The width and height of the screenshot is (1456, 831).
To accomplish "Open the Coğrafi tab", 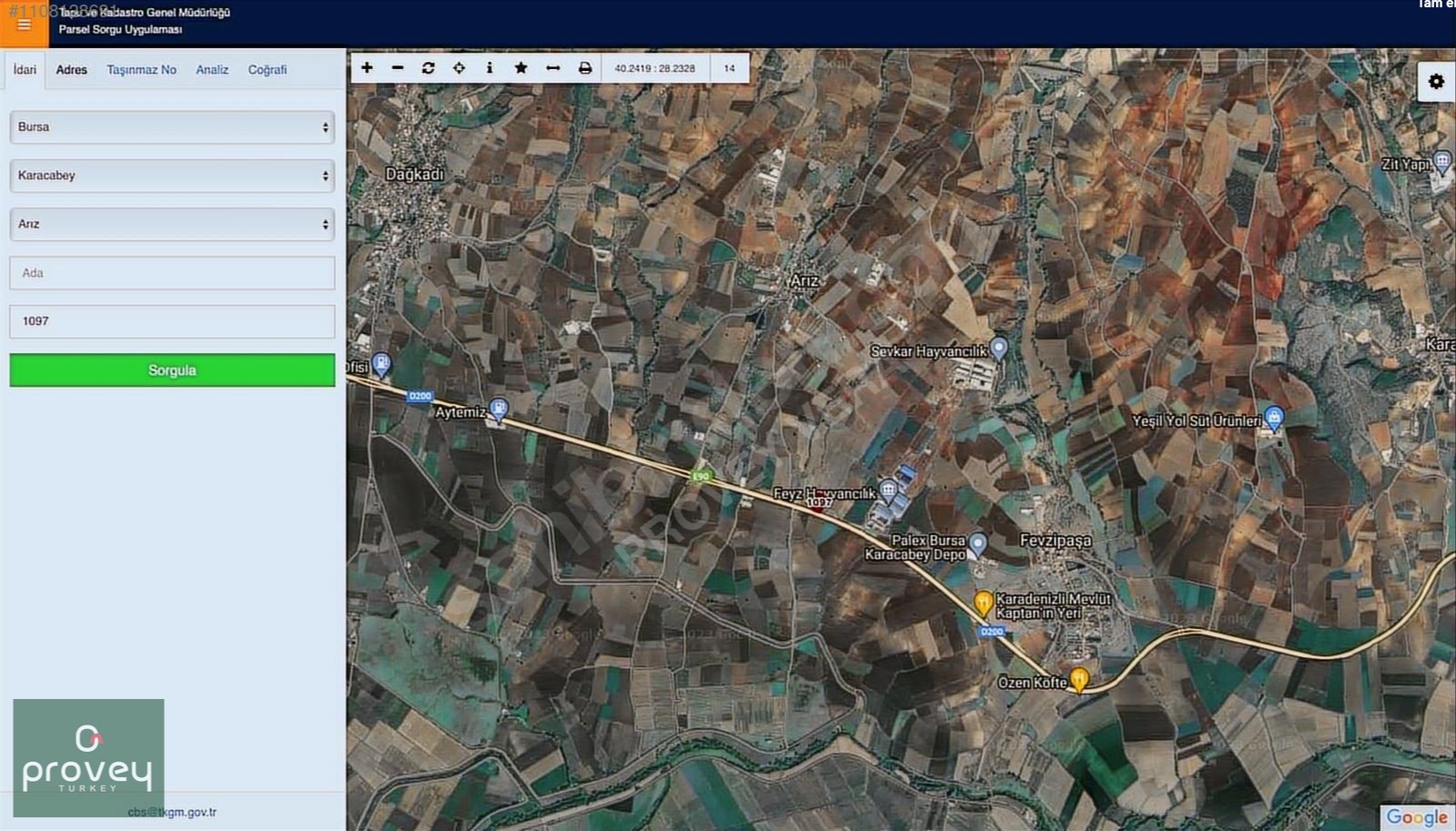I will click(268, 69).
